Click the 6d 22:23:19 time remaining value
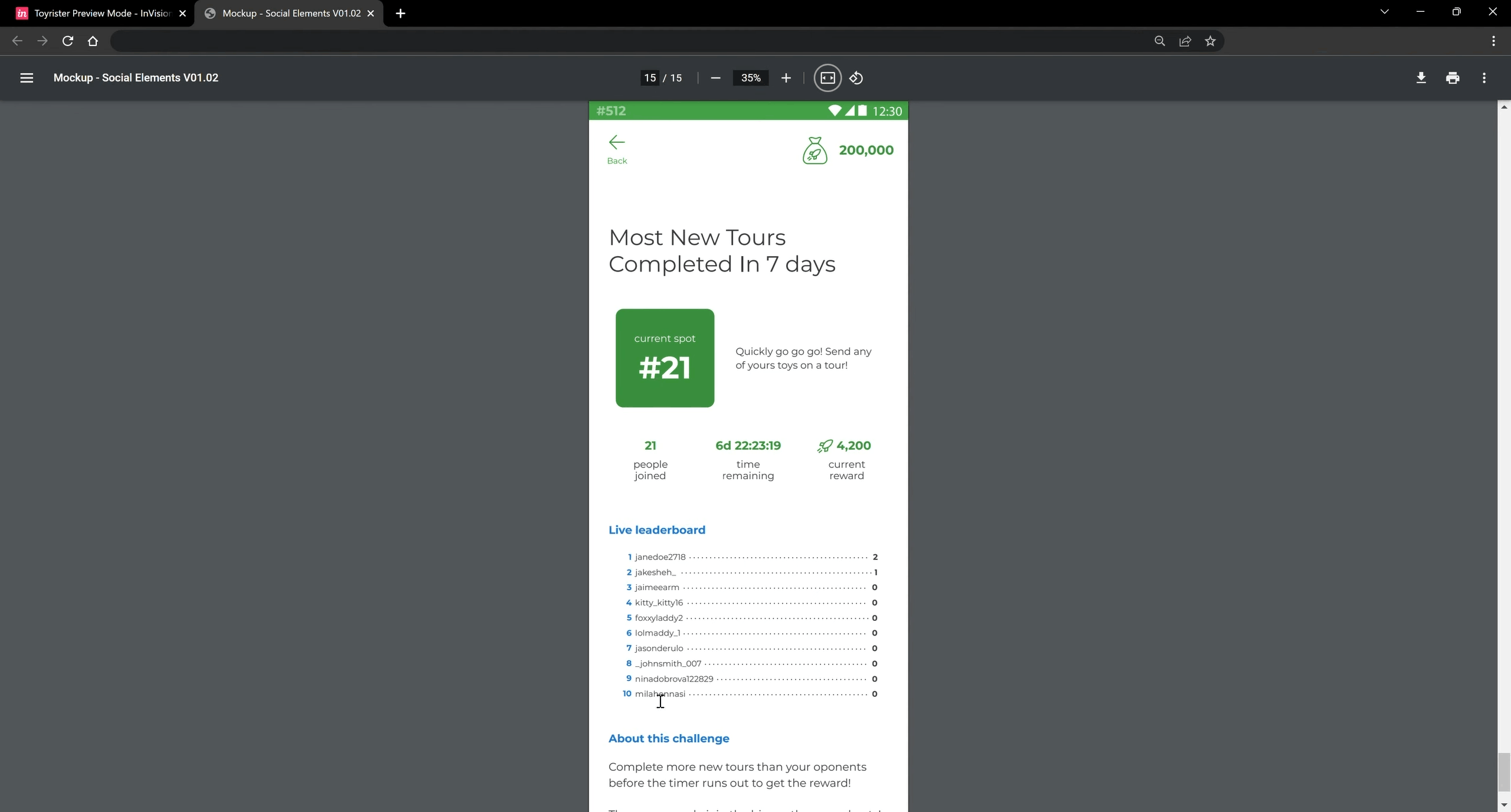 pos(748,446)
